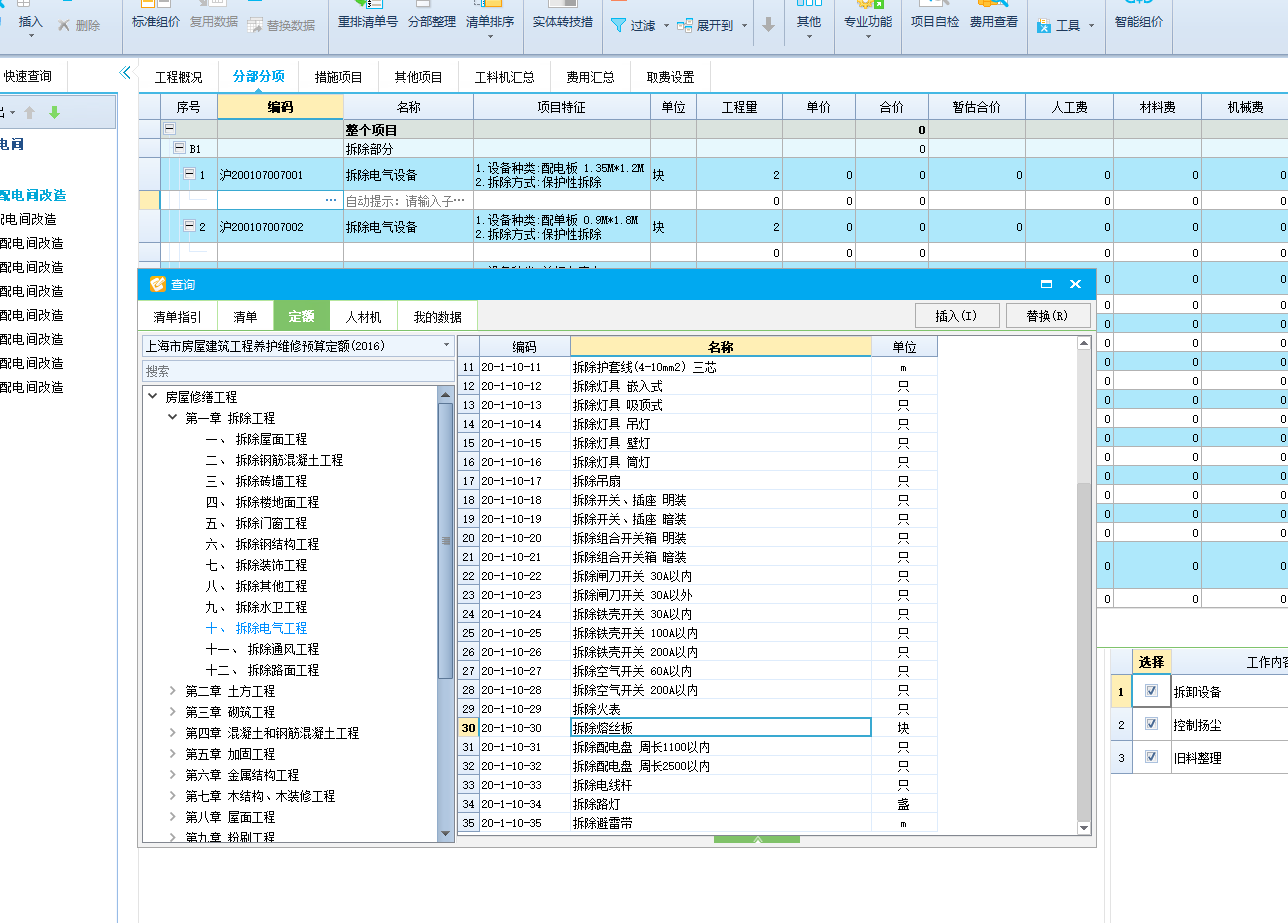Uncheck the 旧料整理 checkbox
The width and height of the screenshot is (1288, 923).
pos(1152,757)
